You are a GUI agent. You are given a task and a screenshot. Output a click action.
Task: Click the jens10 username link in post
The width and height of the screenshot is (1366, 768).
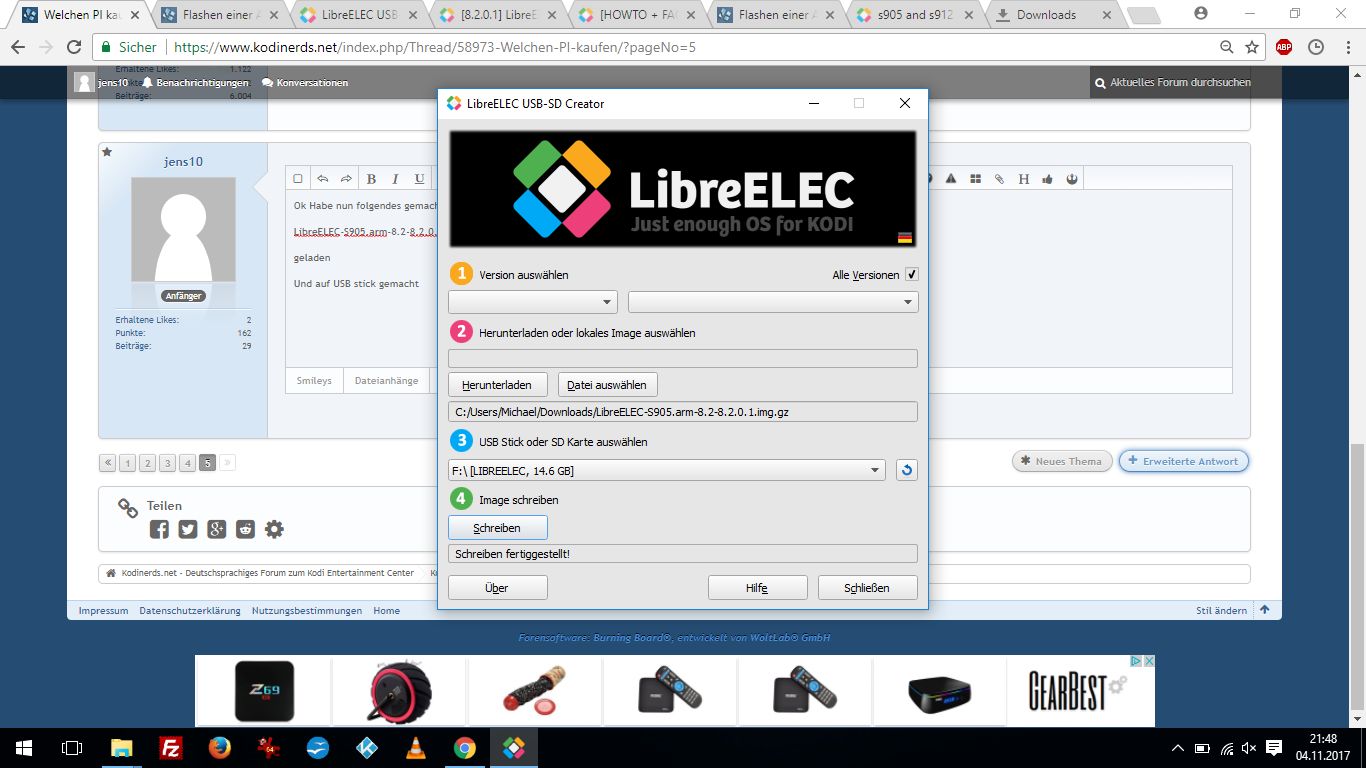click(183, 162)
